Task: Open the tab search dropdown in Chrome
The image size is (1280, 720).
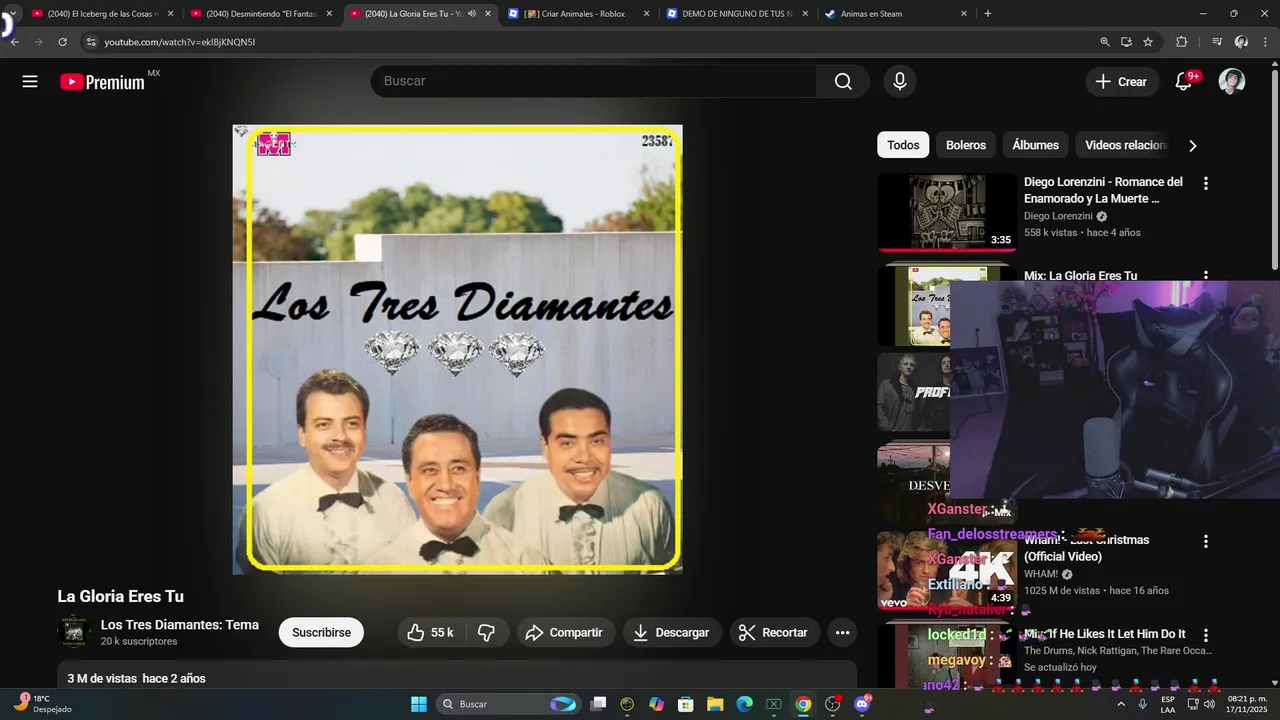Action: [x=12, y=14]
